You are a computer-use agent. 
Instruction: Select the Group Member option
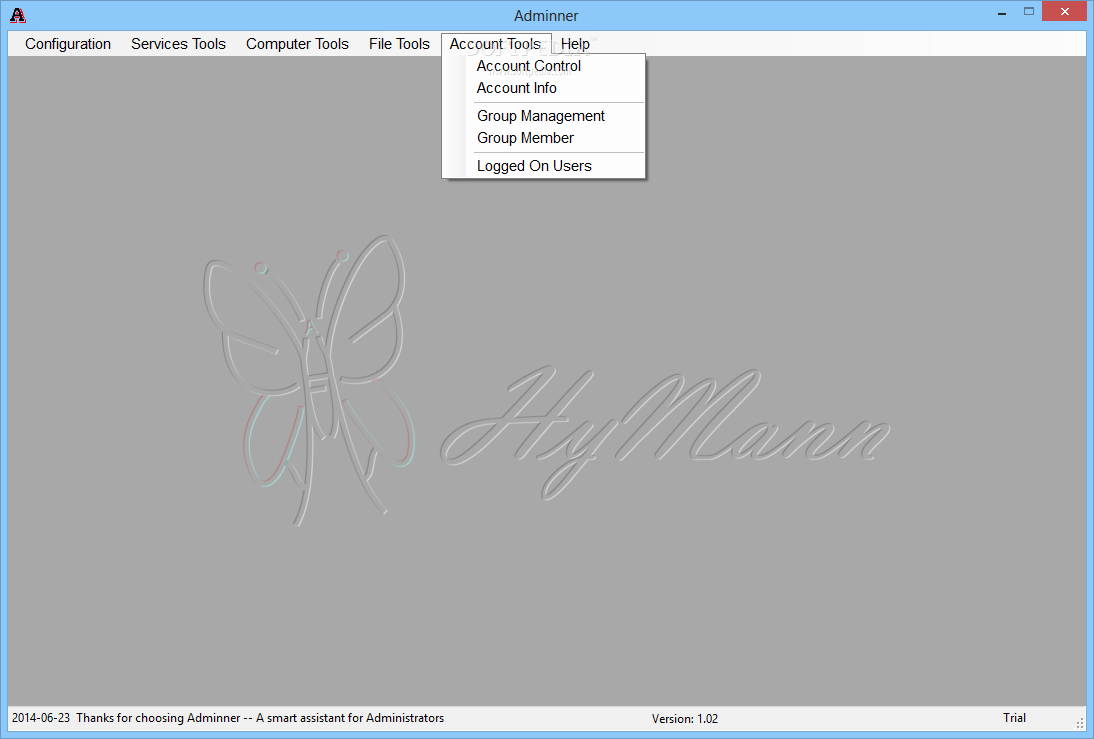click(x=543, y=138)
